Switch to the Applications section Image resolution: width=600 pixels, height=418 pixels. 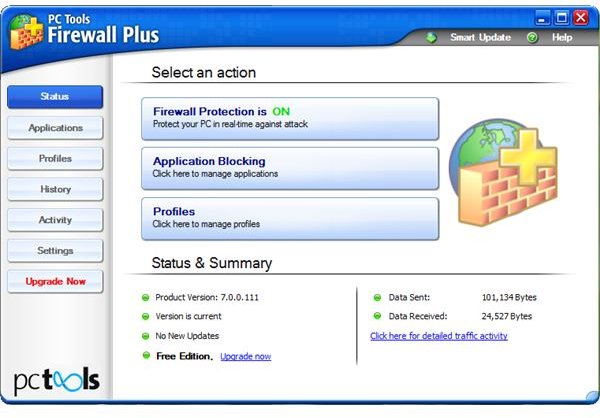click(55, 128)
